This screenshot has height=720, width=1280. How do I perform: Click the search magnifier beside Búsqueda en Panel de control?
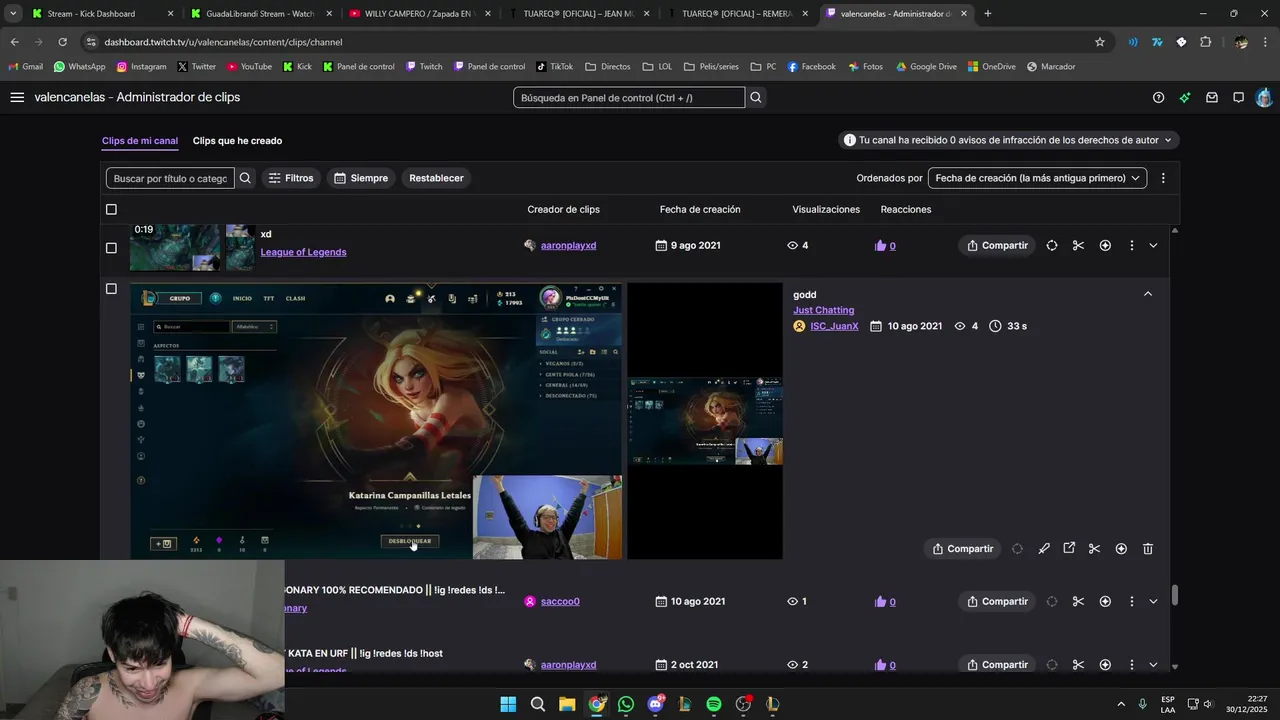[x=756, y=97]
